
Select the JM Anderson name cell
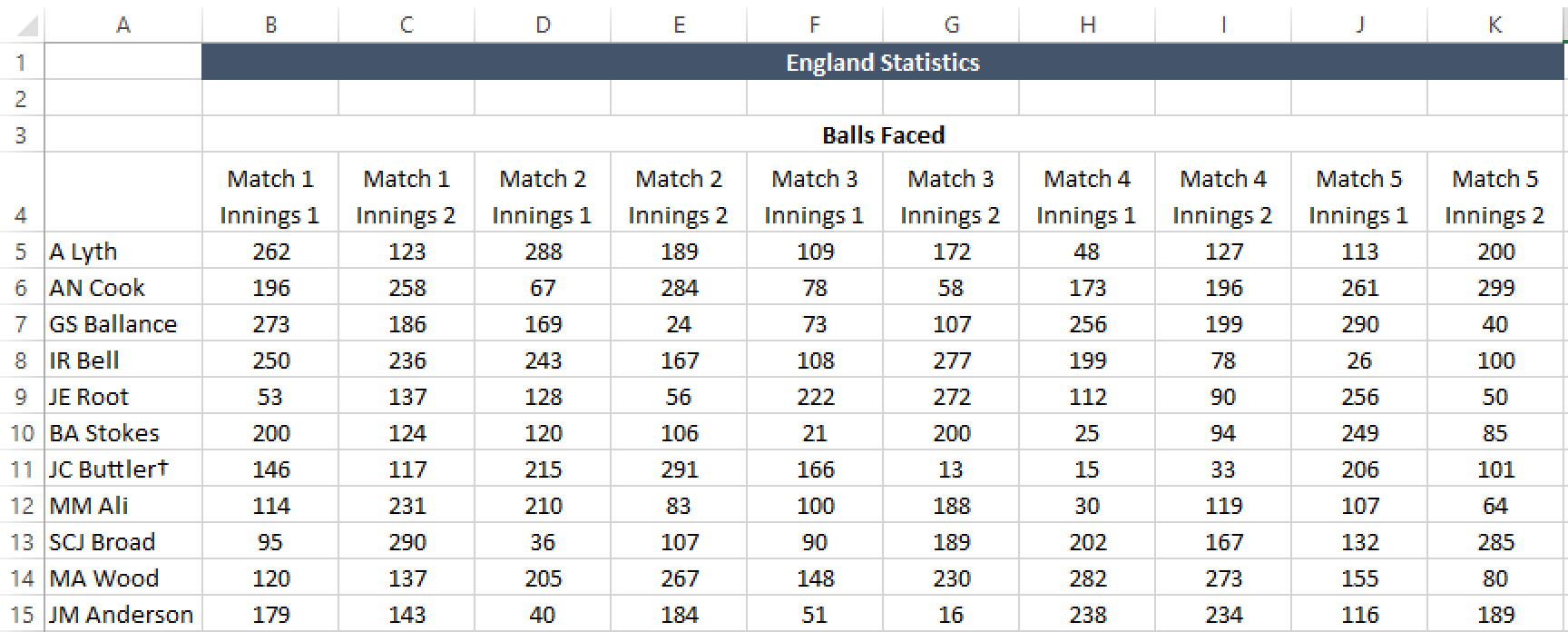pos(123,615)
